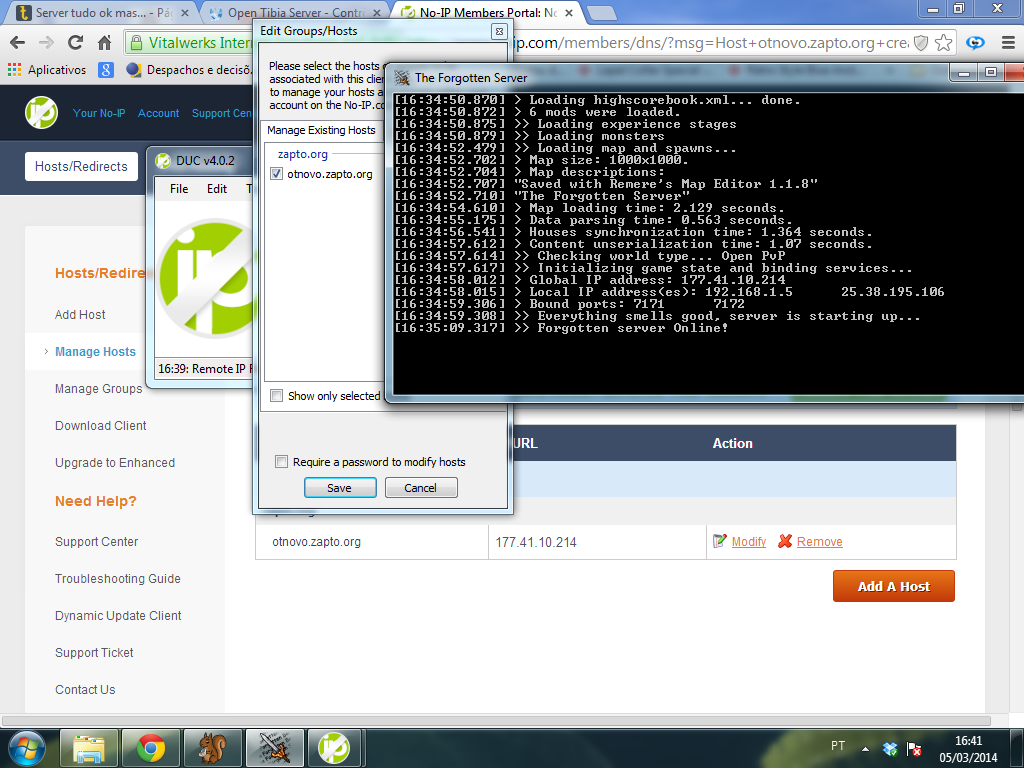Screen dimensions: 1024x768
Task: Open Manage Groups in sidebar
Action: tap(99, 389)
